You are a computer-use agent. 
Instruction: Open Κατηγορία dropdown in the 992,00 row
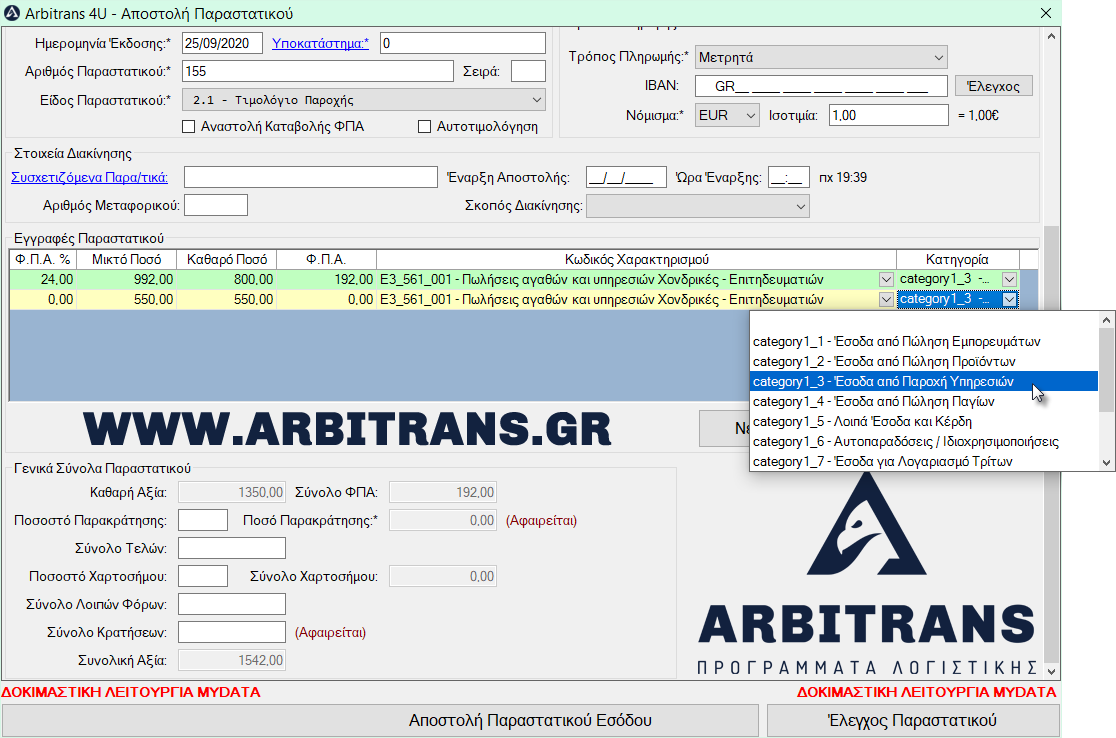pos(1009,280)
